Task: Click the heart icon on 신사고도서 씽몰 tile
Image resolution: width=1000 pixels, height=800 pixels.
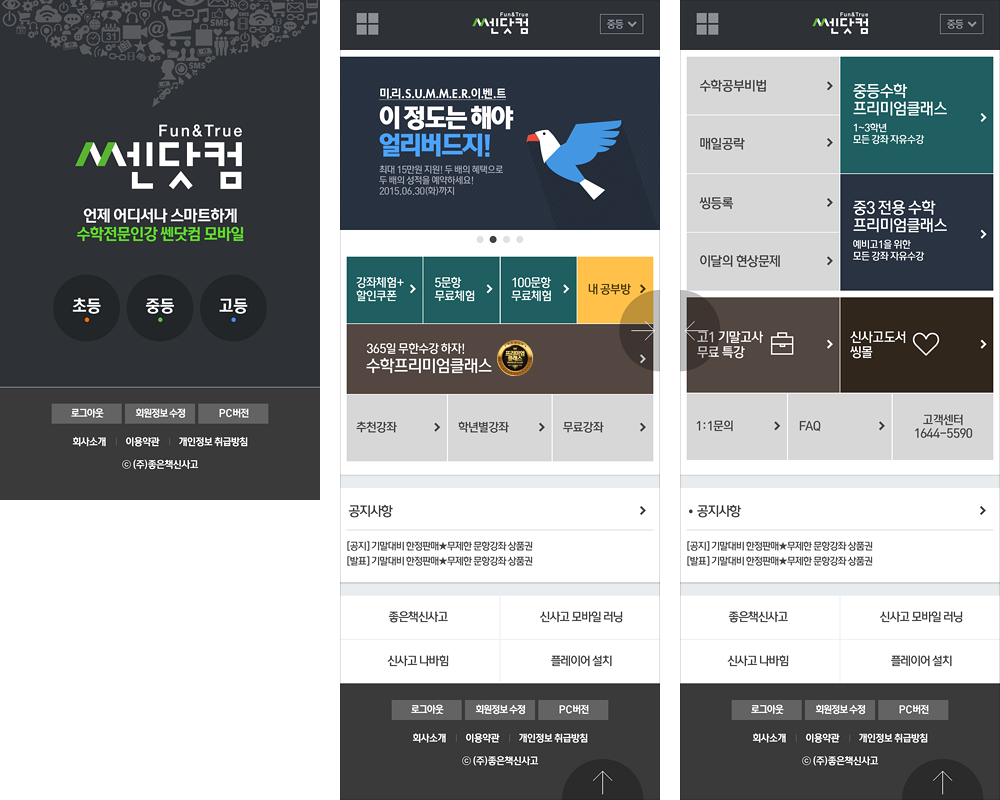Action: [x=926, y=344]
